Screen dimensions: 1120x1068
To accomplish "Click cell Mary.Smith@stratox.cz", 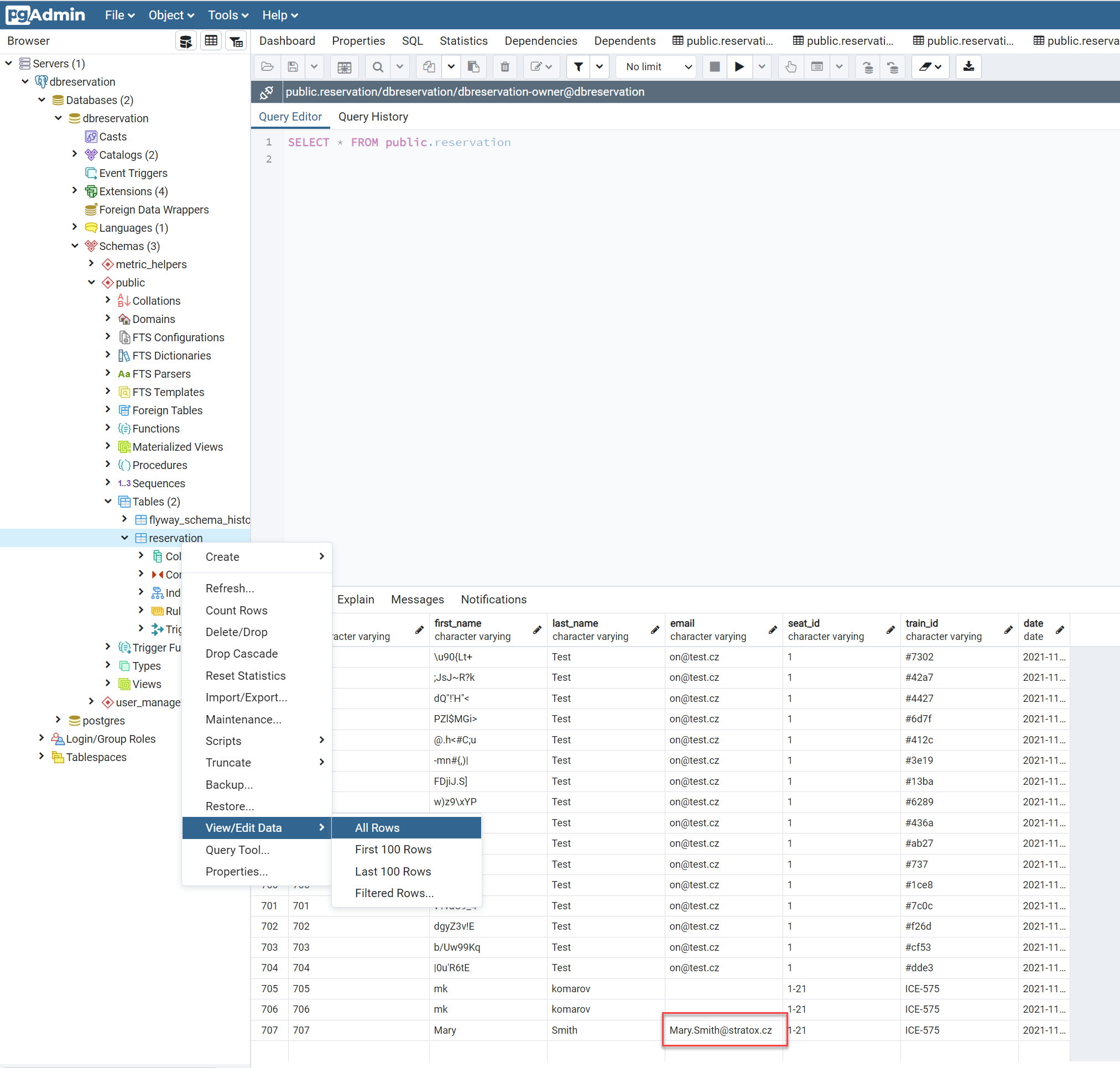I will pos(725,1030).
